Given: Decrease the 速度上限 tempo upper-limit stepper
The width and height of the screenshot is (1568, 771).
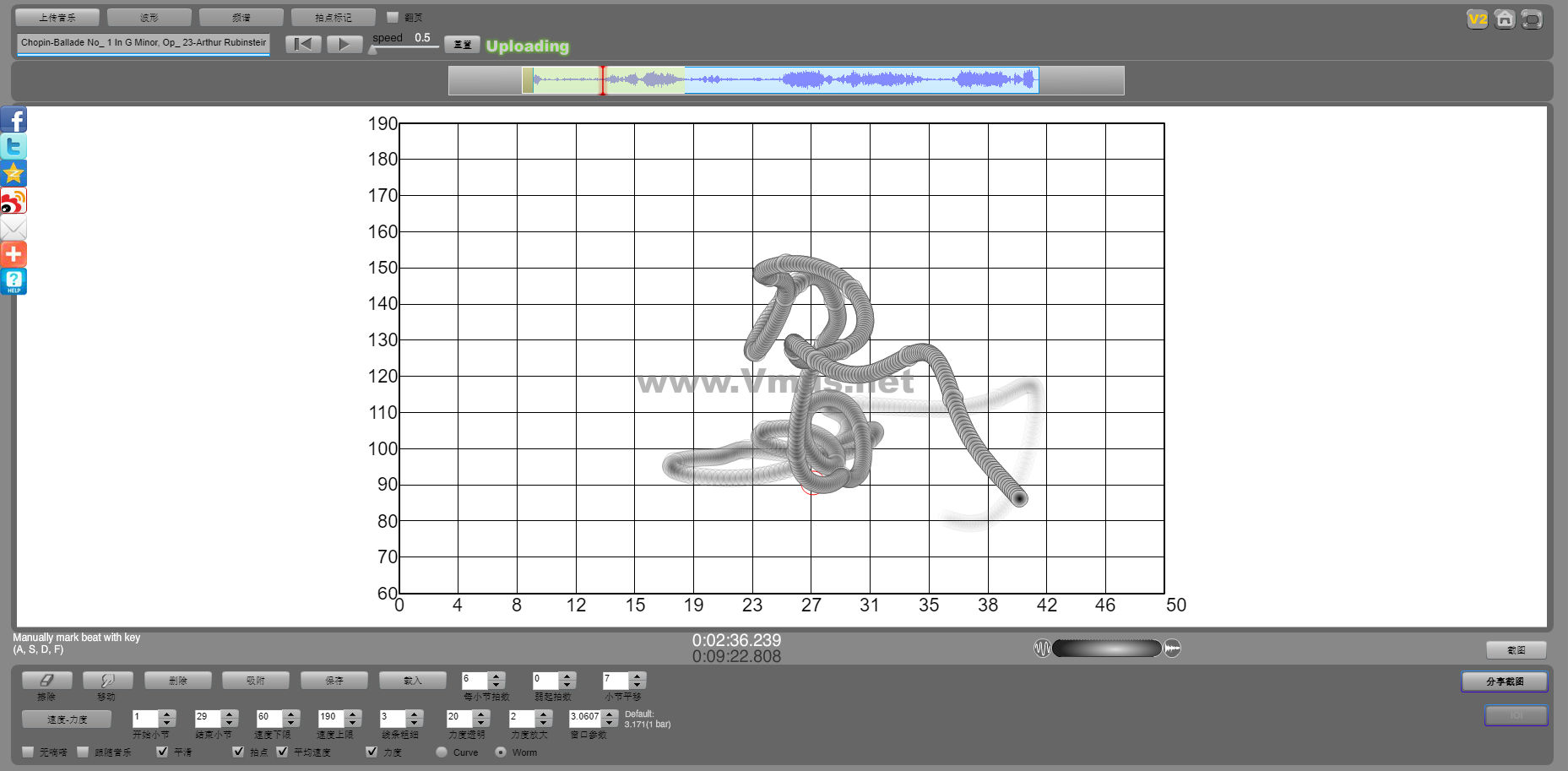Looking at the screenshot, I should click(x=353, y=723).
